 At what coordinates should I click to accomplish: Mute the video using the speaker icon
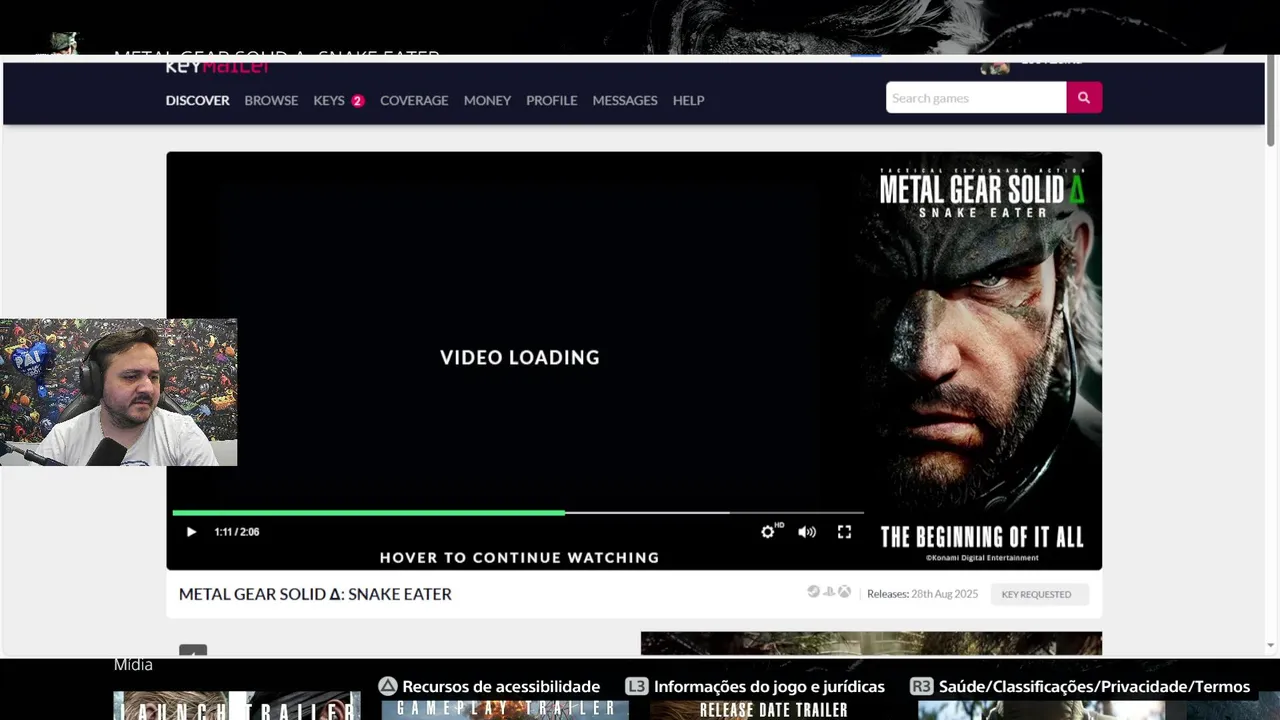click(807, 532)
